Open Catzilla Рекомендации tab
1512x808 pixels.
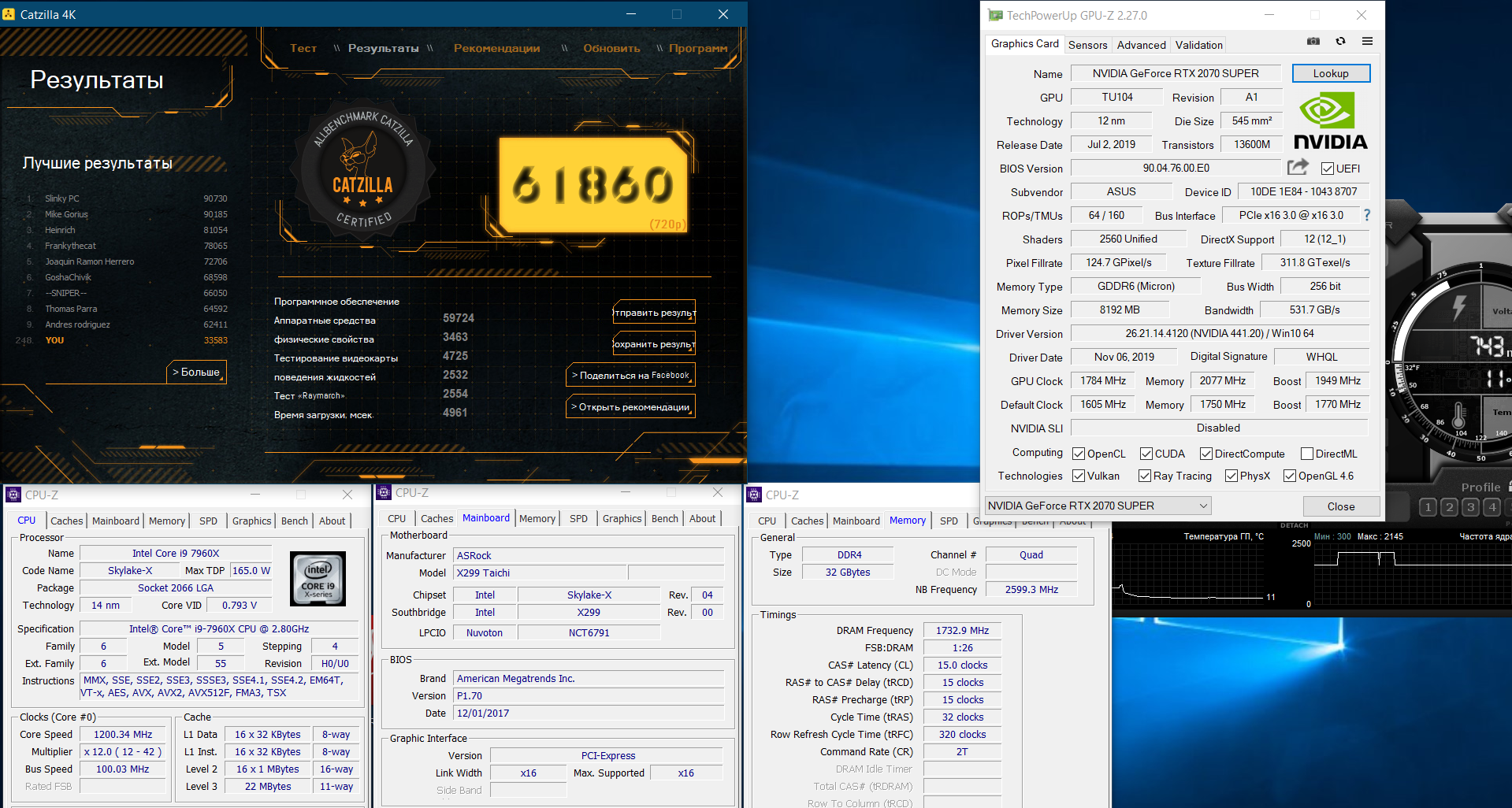point(496,48)
